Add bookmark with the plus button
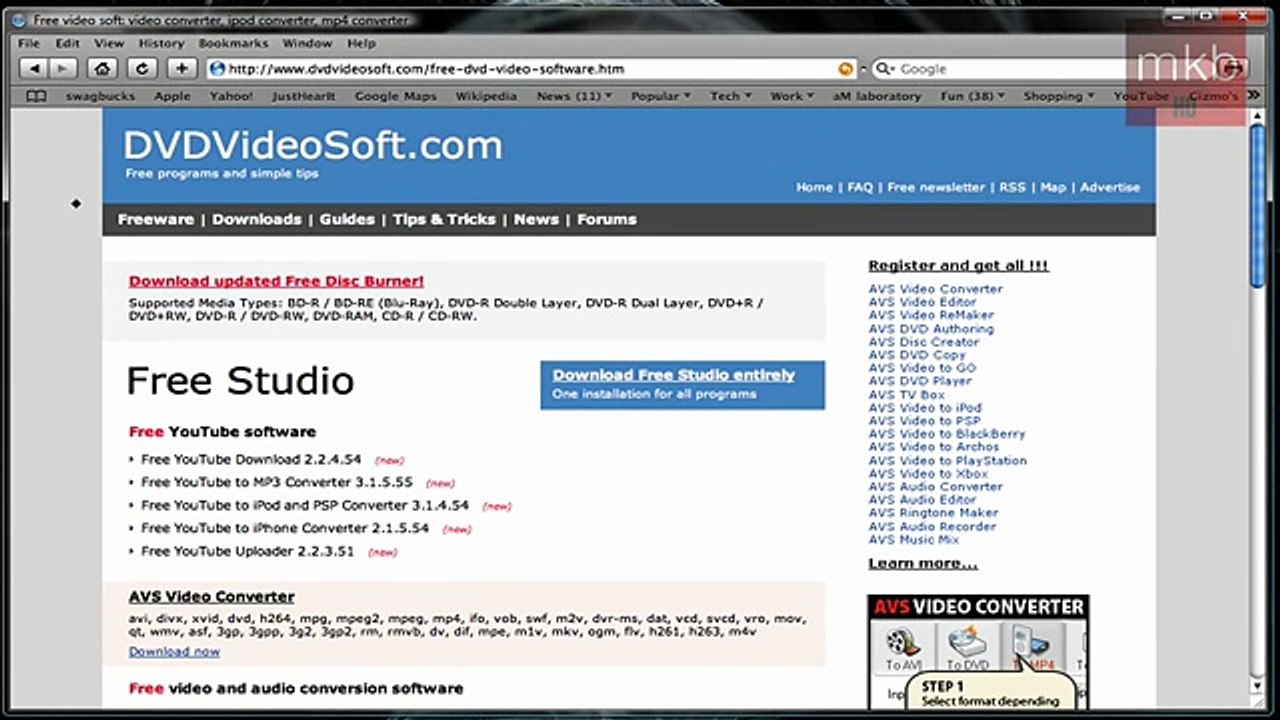 [181, 69]
